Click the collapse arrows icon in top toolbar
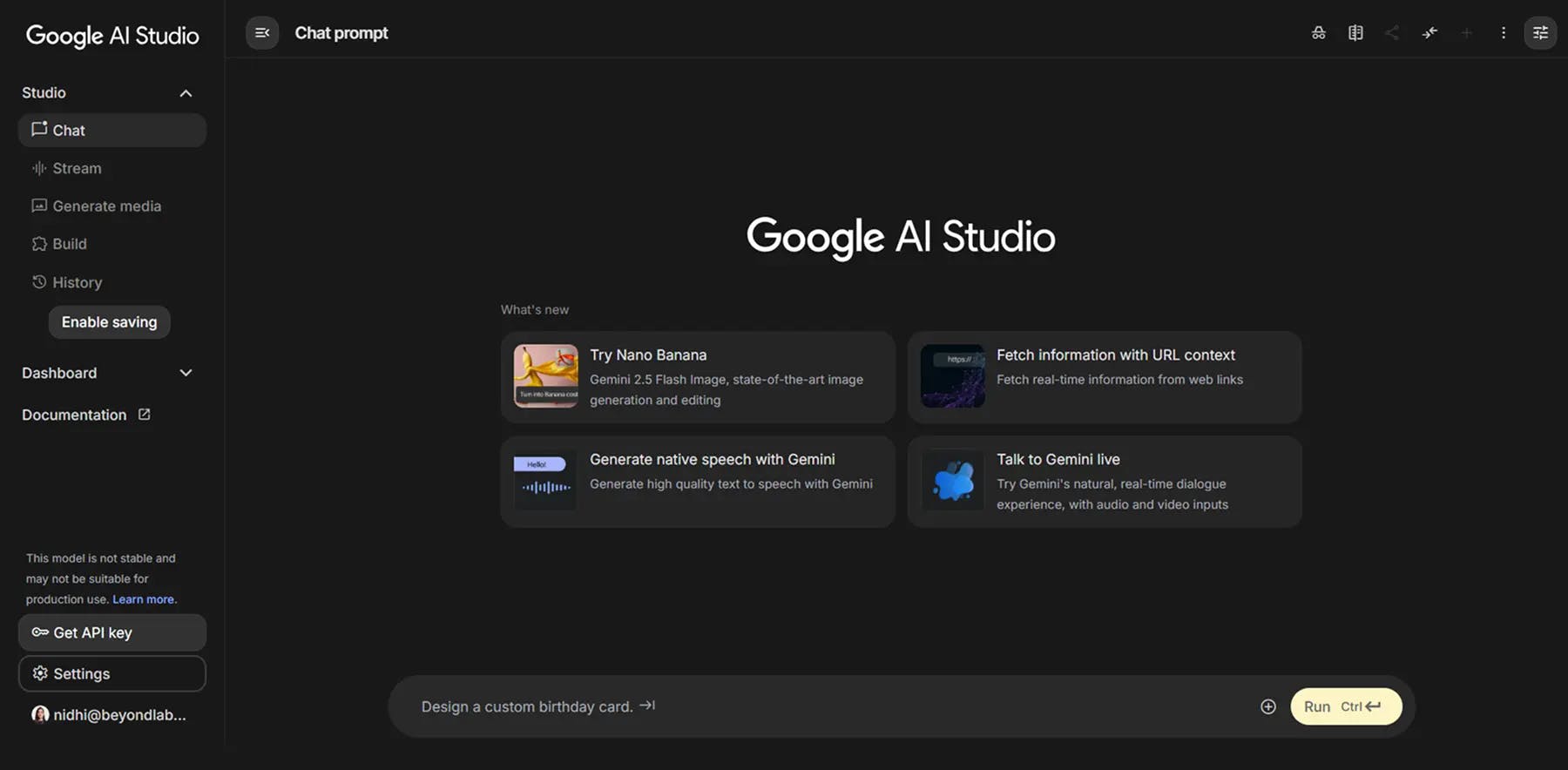This screenshot has height=770, width=1568. tap(1429, 33)
